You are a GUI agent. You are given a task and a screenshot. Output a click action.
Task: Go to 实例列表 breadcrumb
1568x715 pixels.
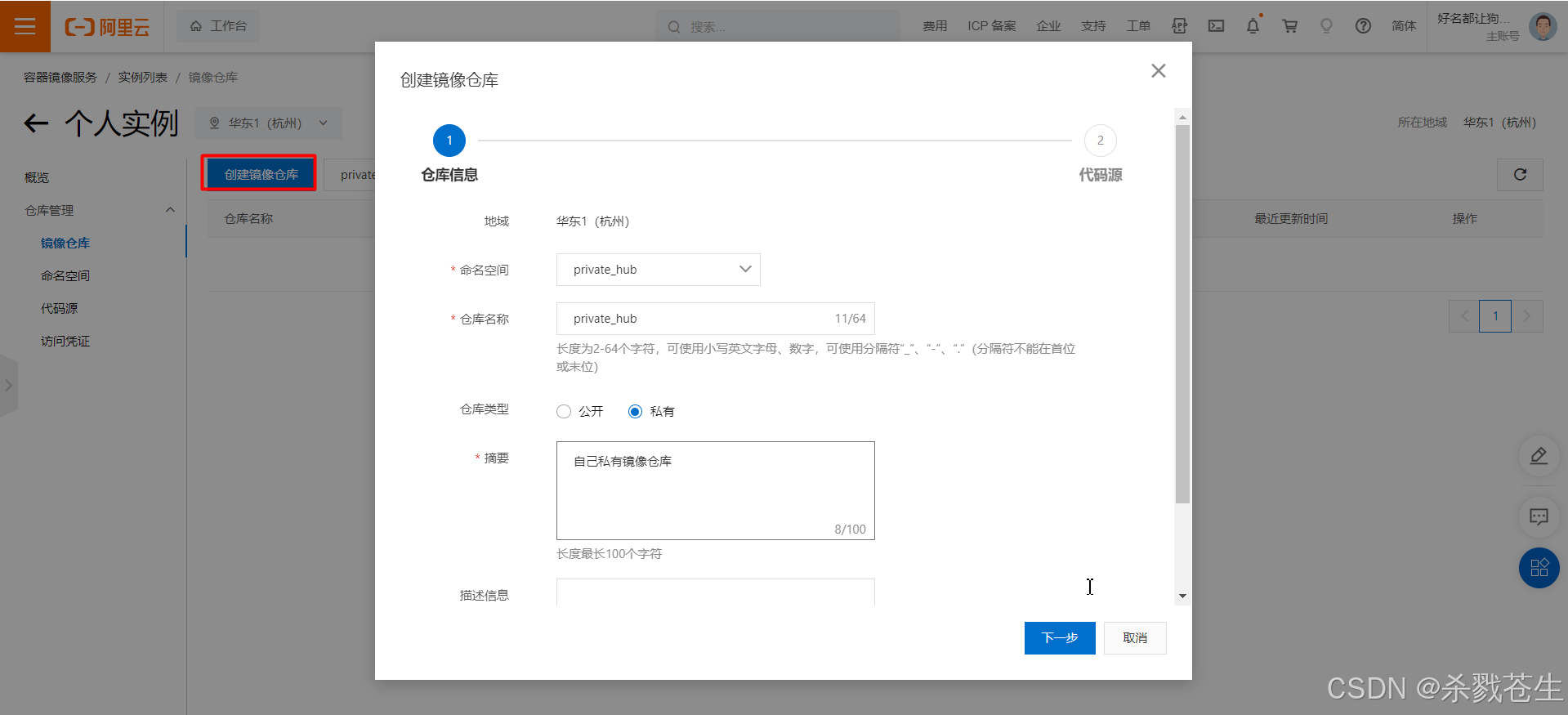coord(142,77)
